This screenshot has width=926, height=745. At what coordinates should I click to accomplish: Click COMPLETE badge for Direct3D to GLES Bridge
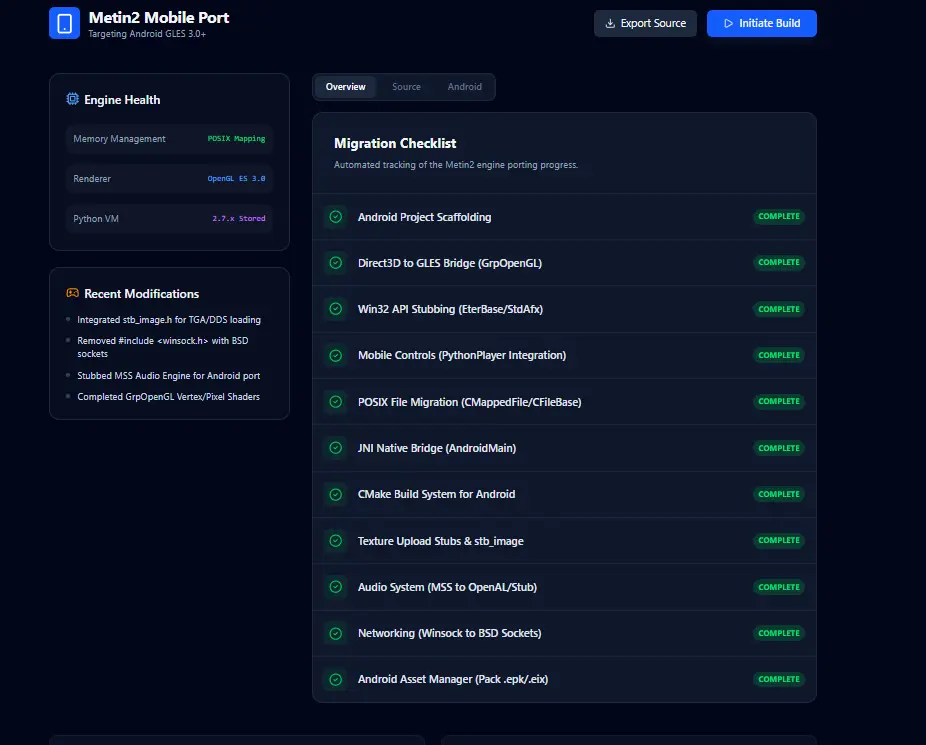779,263
